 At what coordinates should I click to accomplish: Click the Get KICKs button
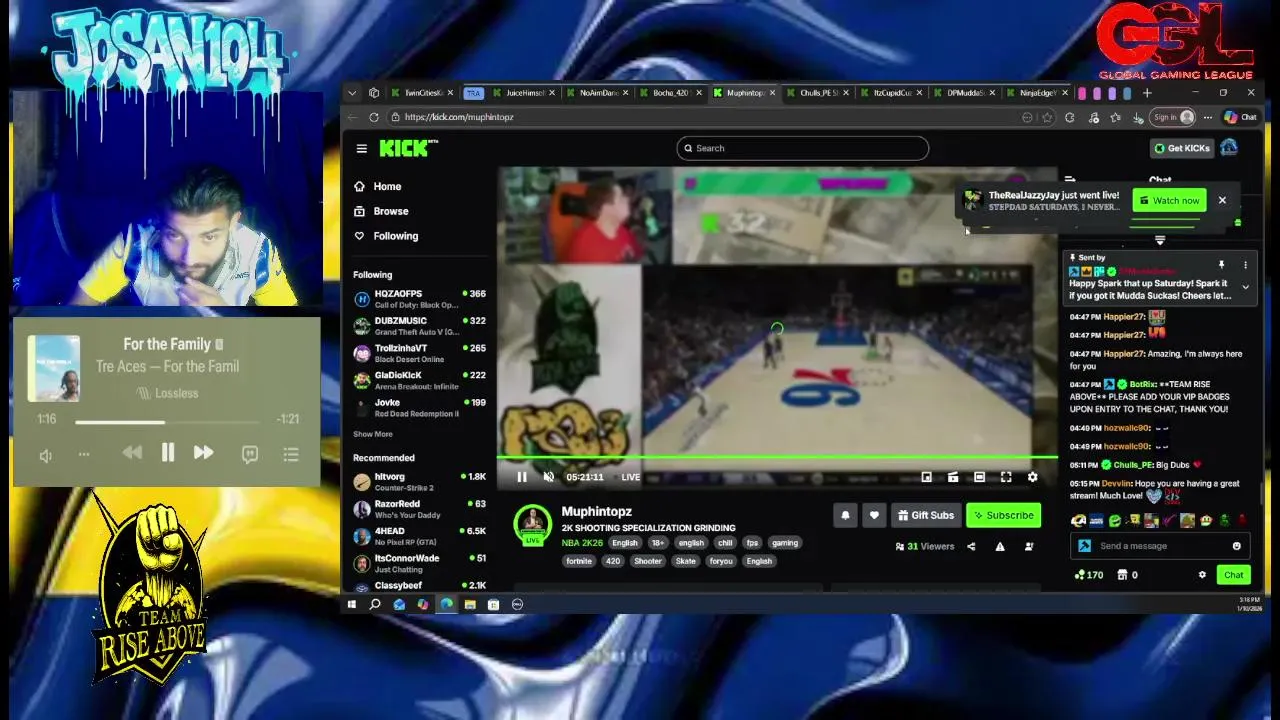coord(1181,148)
